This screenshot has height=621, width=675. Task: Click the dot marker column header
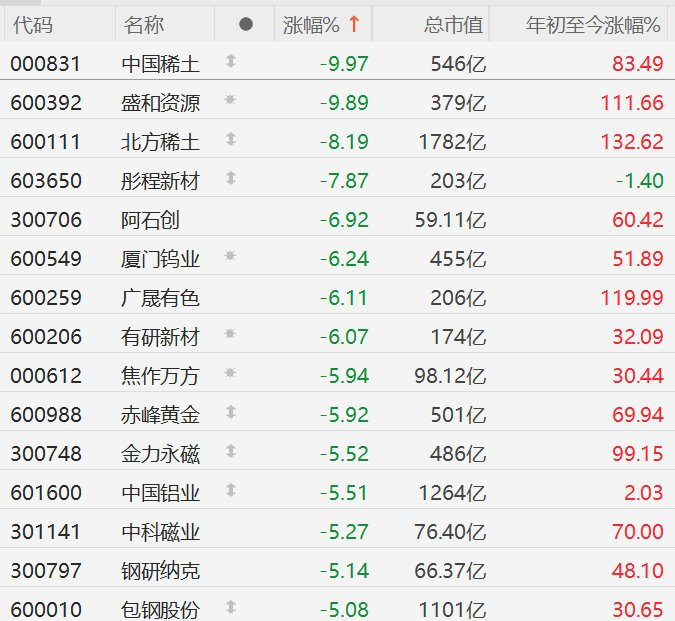tap(245, 24)
